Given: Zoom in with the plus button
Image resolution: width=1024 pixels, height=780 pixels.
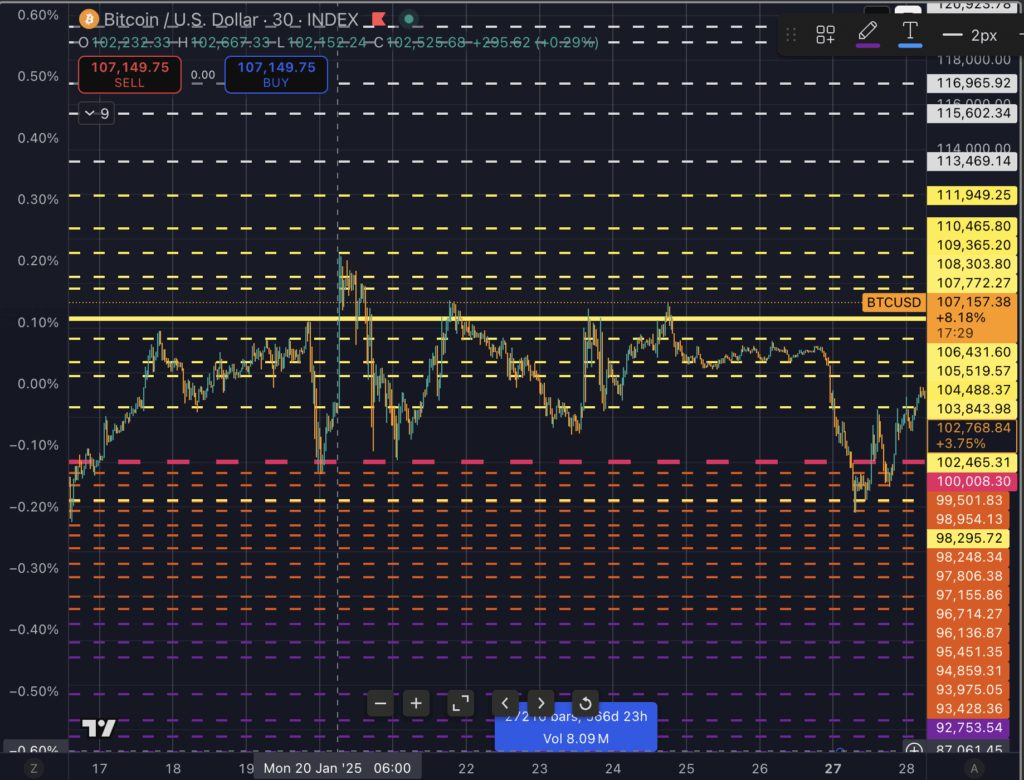Looking at the screenshot, I should pos(415,703).
